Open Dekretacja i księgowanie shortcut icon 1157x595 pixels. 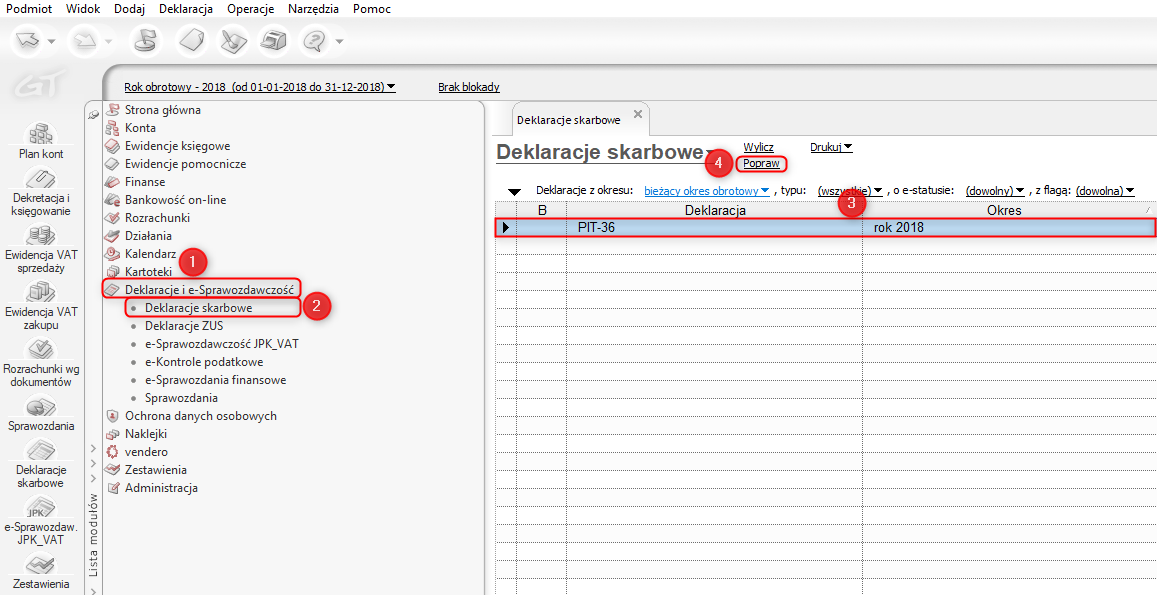[41, 178]
